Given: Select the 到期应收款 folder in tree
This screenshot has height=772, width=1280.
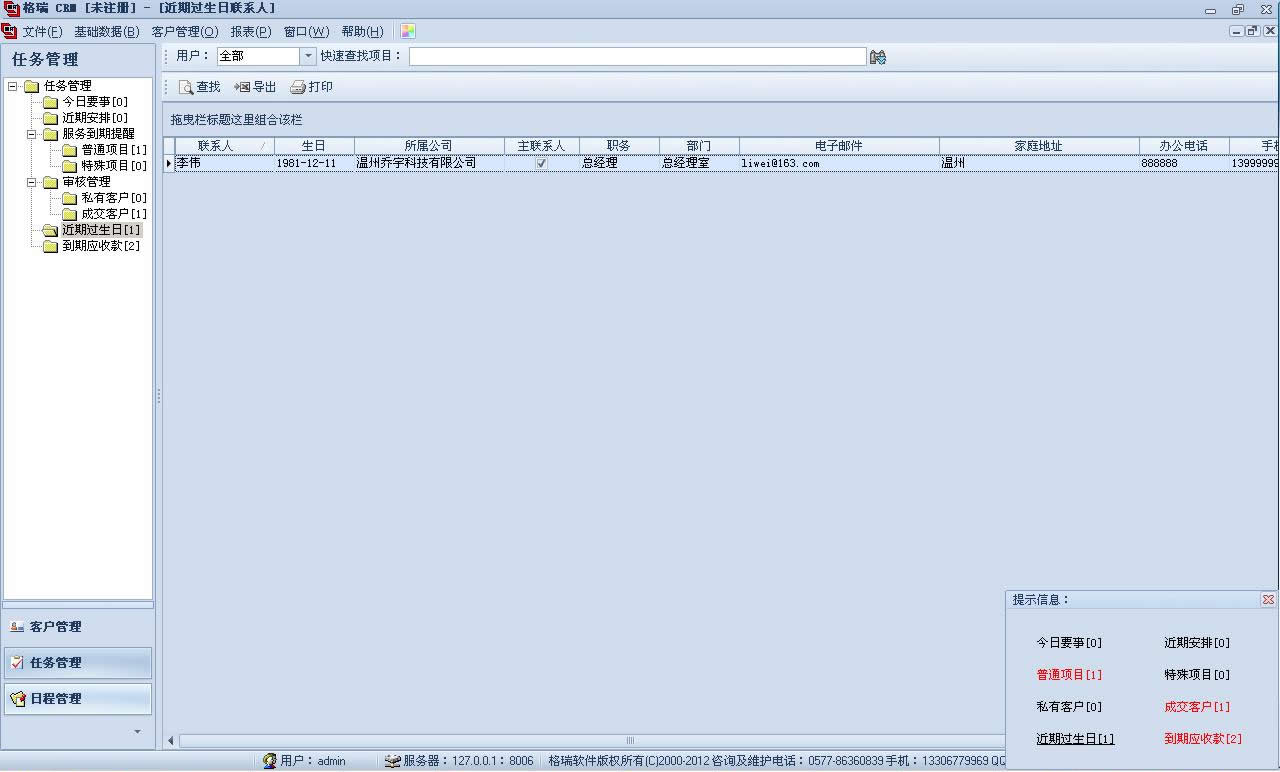Looking at the screenshot, I should click(x=100, y=246).
